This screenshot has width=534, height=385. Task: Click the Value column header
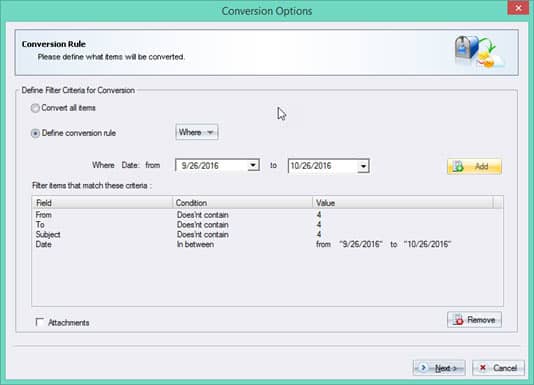[403, 203]
